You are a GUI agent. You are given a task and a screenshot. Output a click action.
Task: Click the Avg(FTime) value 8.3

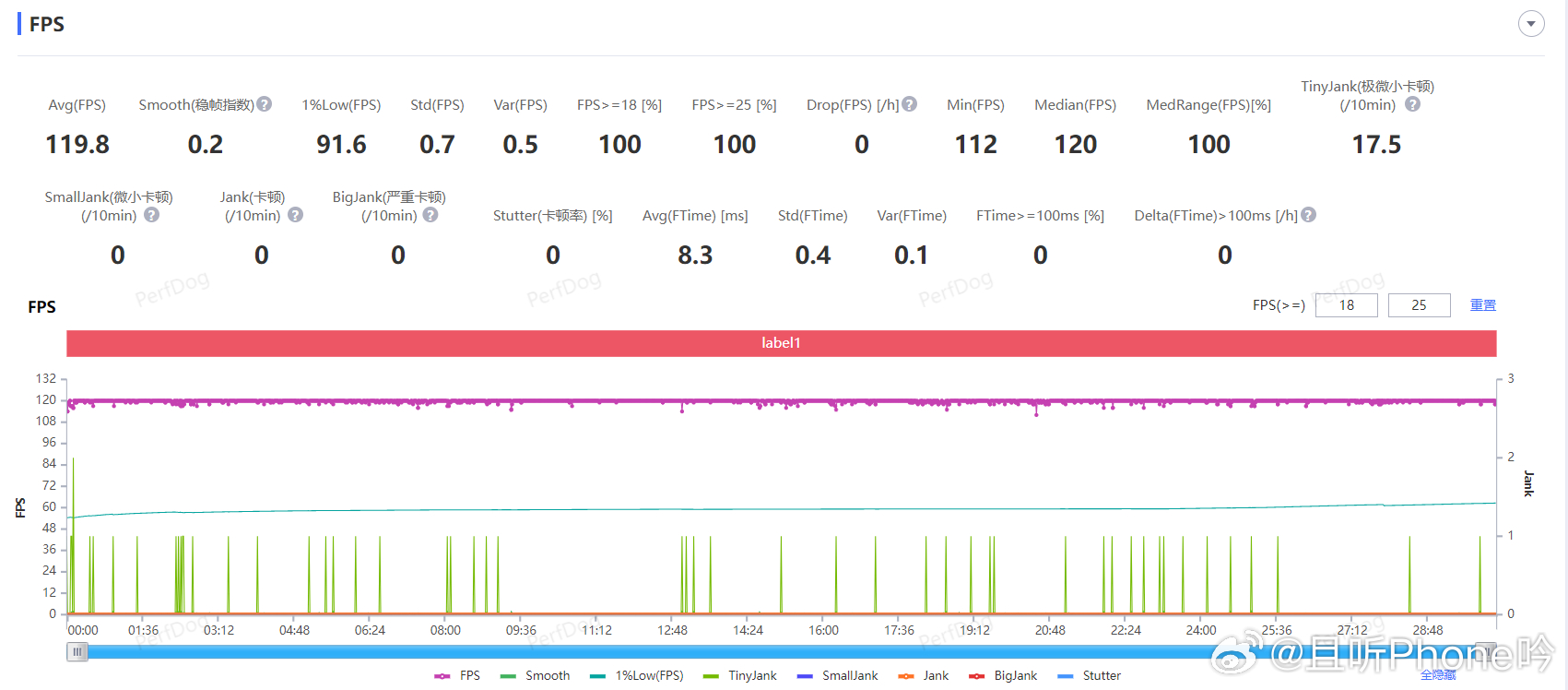[695, 256]
